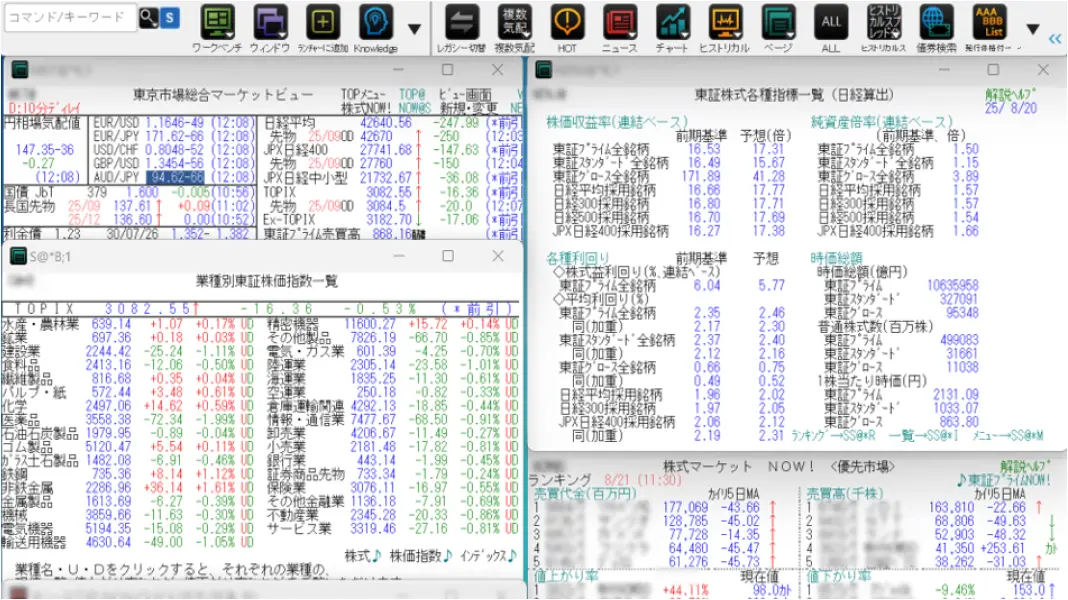
Task: Expand the dropdown arrow after AAA BBB List
Action: click(1033, 29)
